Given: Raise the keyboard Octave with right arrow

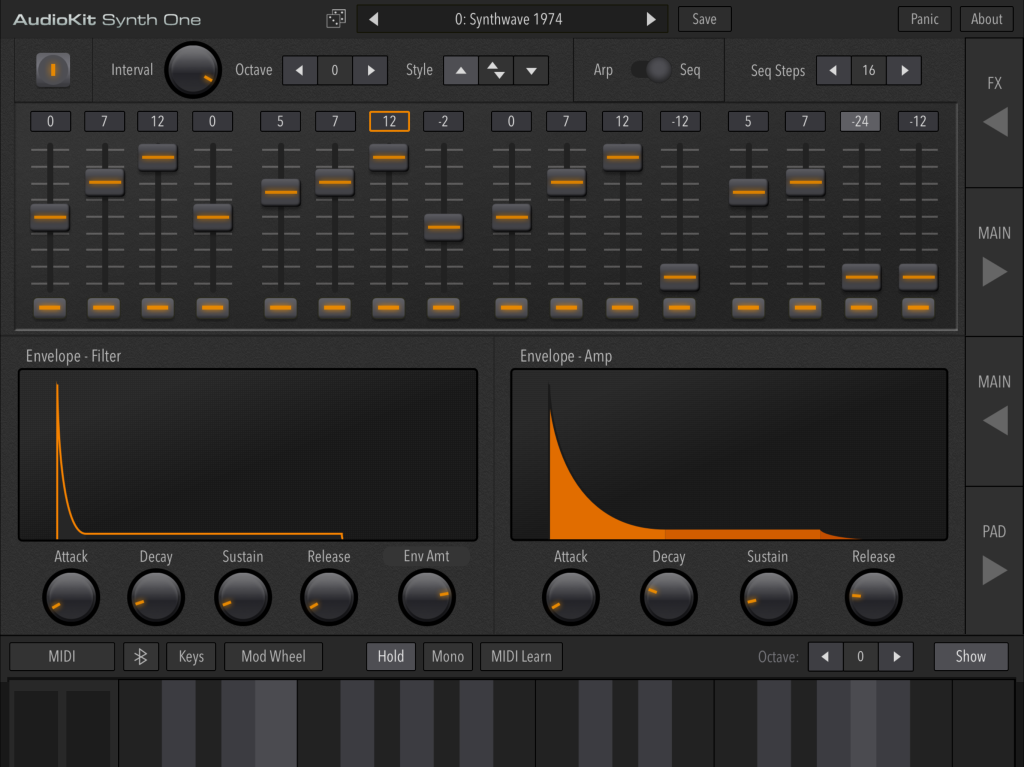Looking at the screenshot, I should click(x=896, y=657).
